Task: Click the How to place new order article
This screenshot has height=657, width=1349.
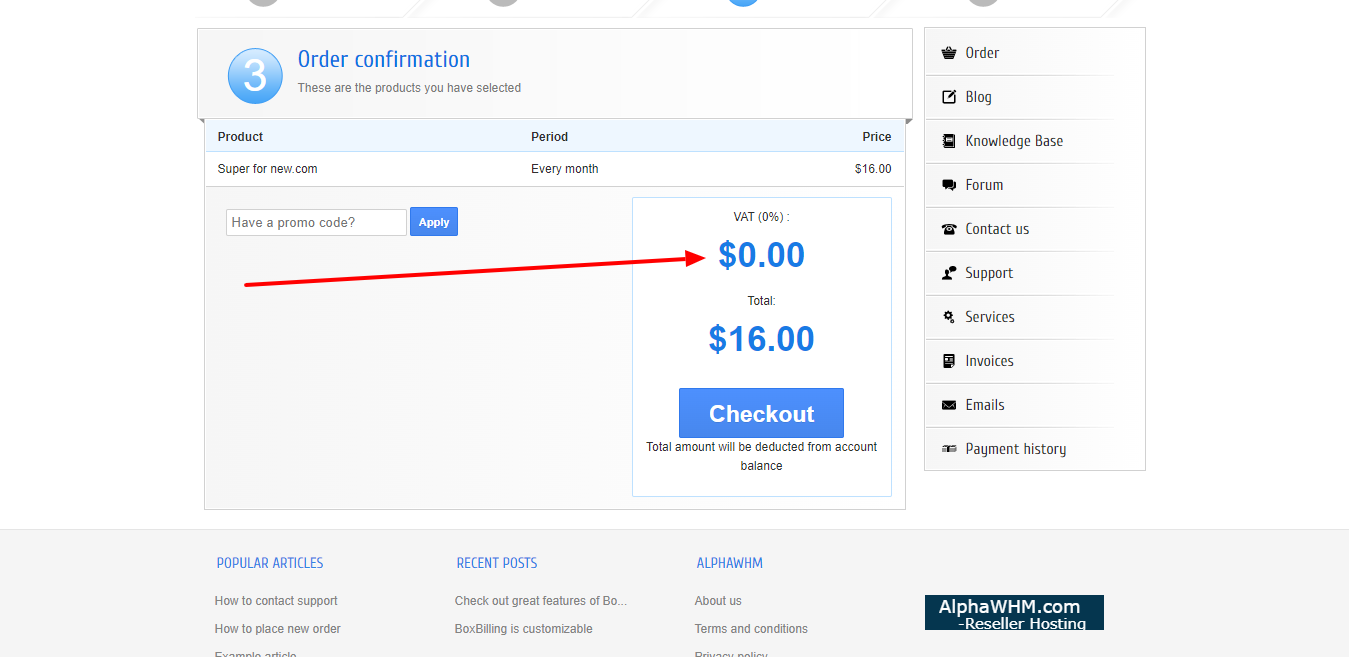Action: click(x=277, y=628)
